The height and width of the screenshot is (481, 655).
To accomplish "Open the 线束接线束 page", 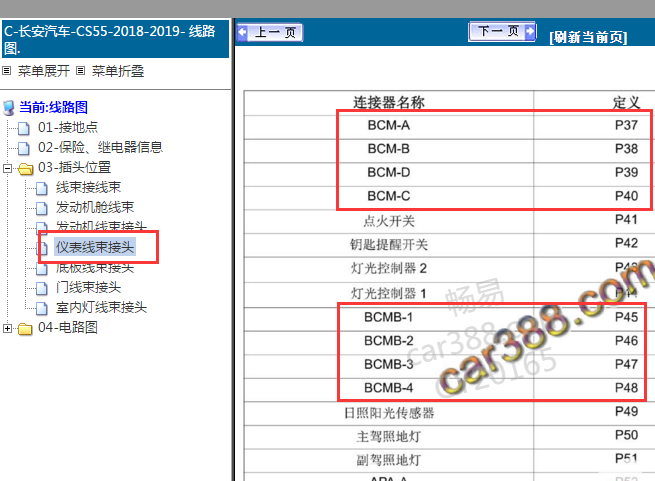I will click(x=89, y=187).
